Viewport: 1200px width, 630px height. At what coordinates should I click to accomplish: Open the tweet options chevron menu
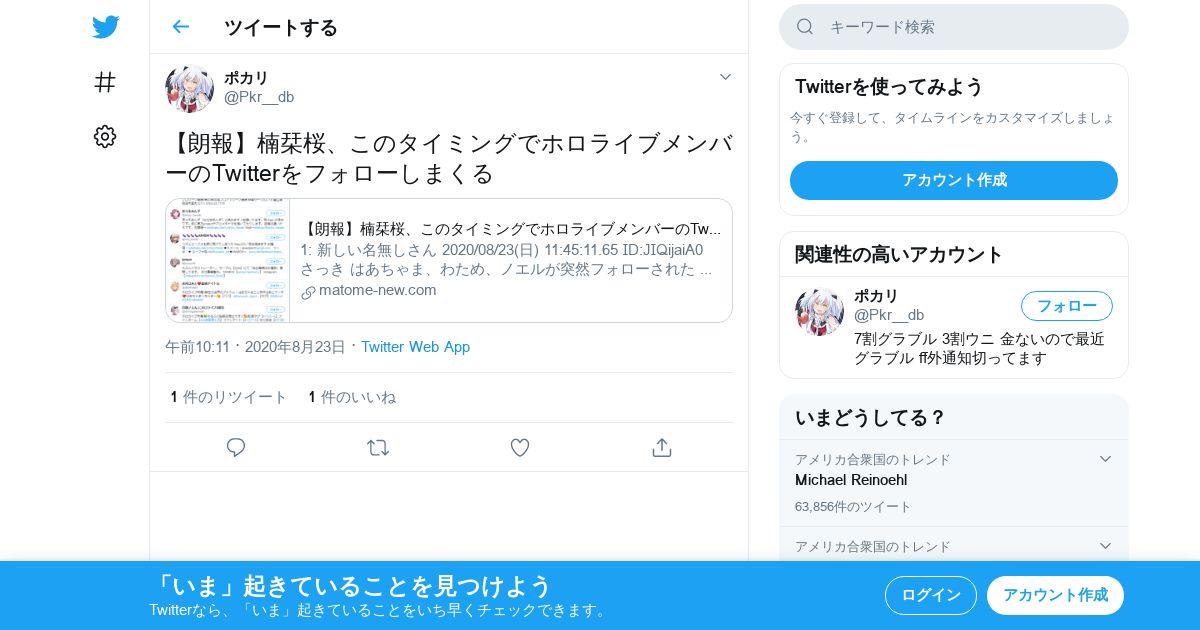(725, 77)
